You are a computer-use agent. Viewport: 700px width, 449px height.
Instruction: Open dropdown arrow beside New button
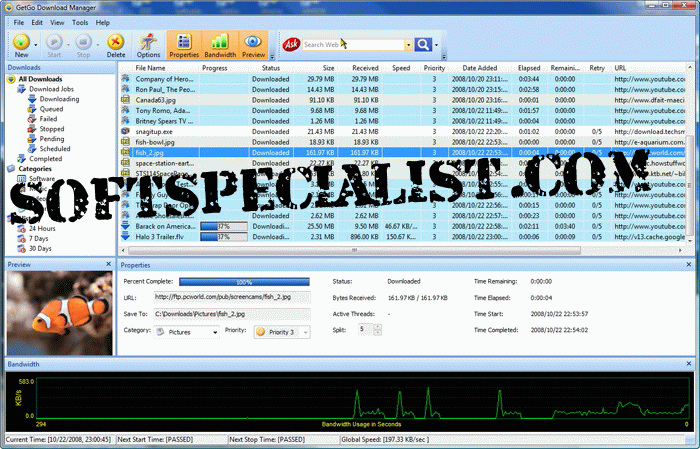[x=36, y=45]
